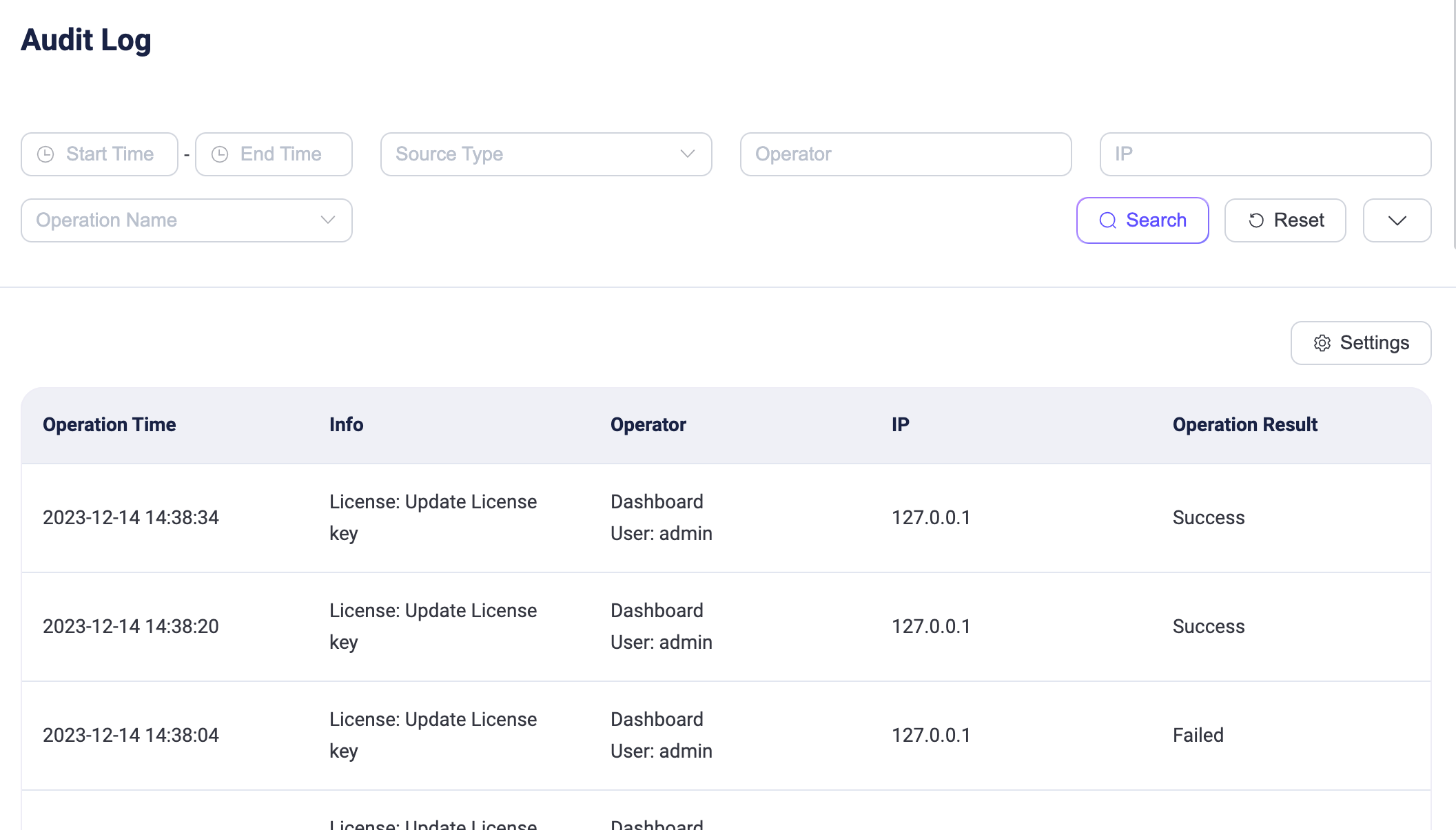Click the Operation Time column header
Viewport: 1456px width, 830px height.
[110, 424]
